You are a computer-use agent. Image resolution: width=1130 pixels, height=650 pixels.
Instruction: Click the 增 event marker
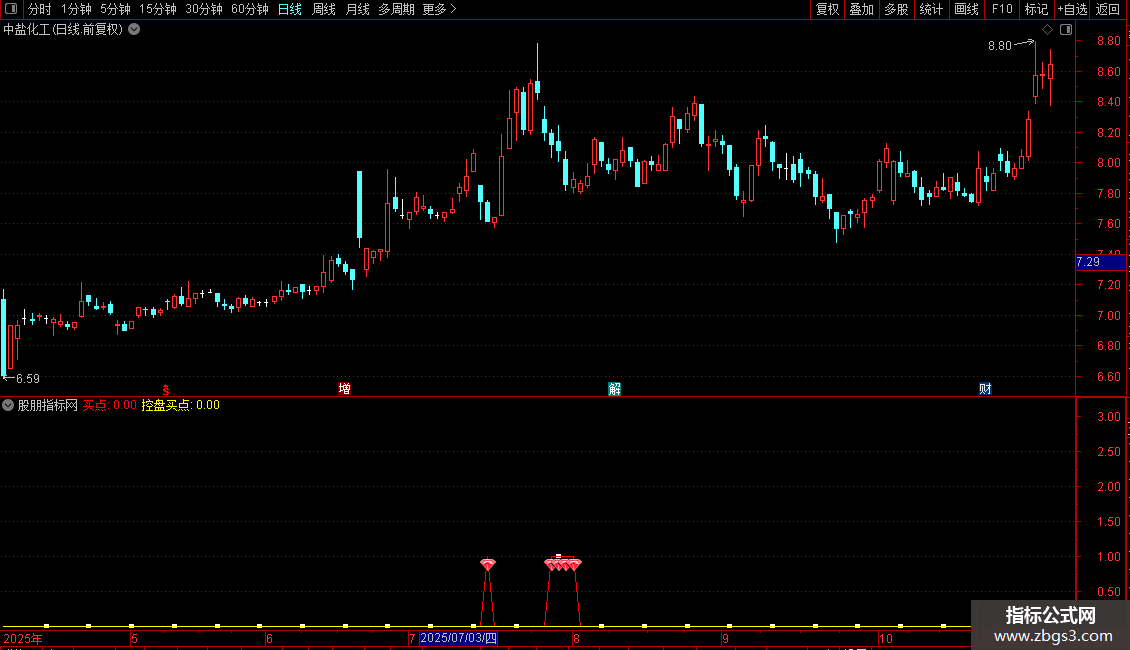point(344,389)
